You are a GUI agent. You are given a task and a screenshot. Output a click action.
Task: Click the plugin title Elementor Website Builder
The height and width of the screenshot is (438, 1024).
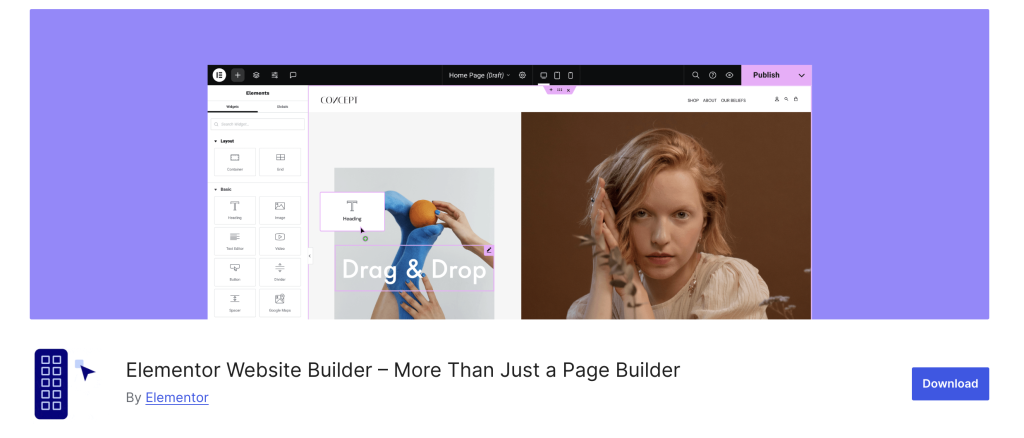(403, 370)
